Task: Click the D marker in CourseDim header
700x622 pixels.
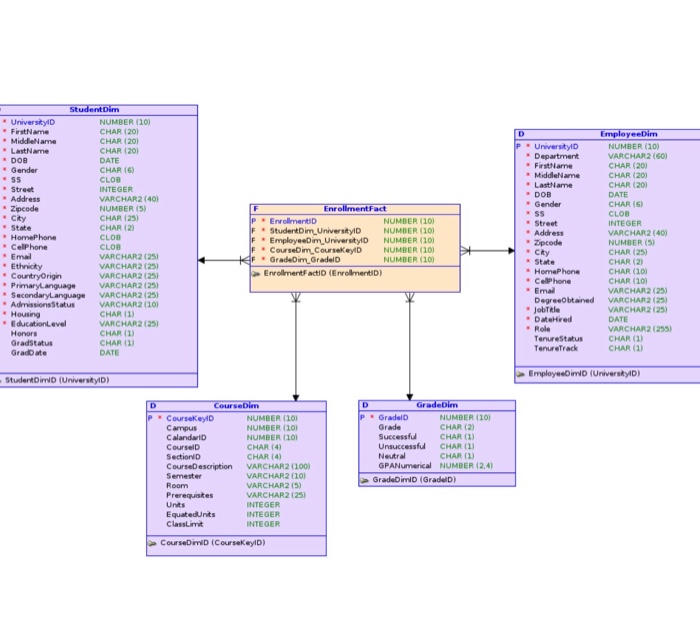Action: coord(153,405)
